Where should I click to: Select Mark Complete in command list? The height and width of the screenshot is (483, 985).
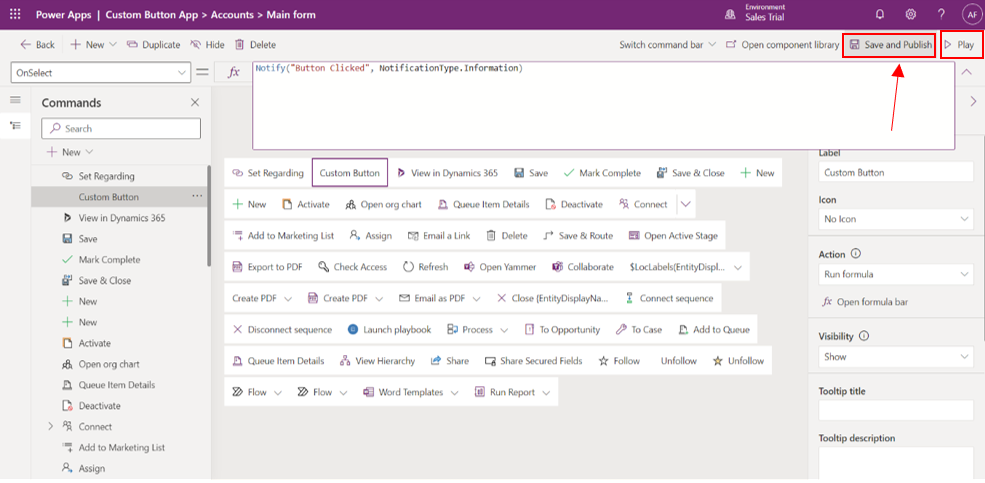coord(109,259)
